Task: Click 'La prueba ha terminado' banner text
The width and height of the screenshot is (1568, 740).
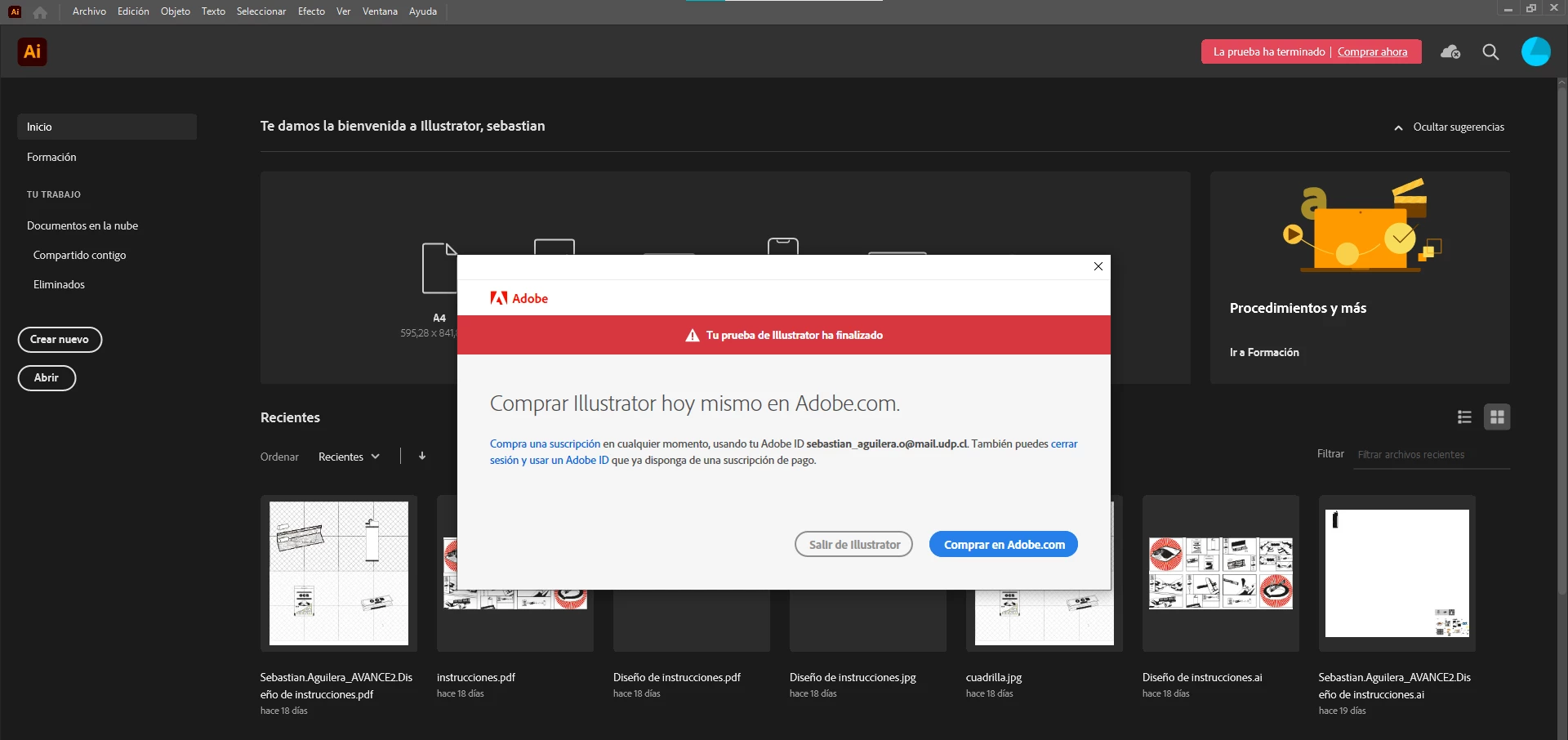Action: (x=1269, y=51)
